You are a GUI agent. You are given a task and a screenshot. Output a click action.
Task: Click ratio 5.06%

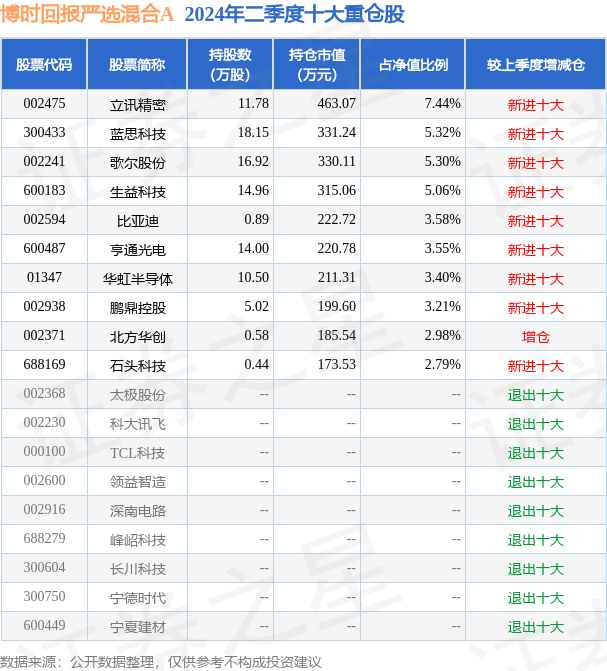coord(443,190)
